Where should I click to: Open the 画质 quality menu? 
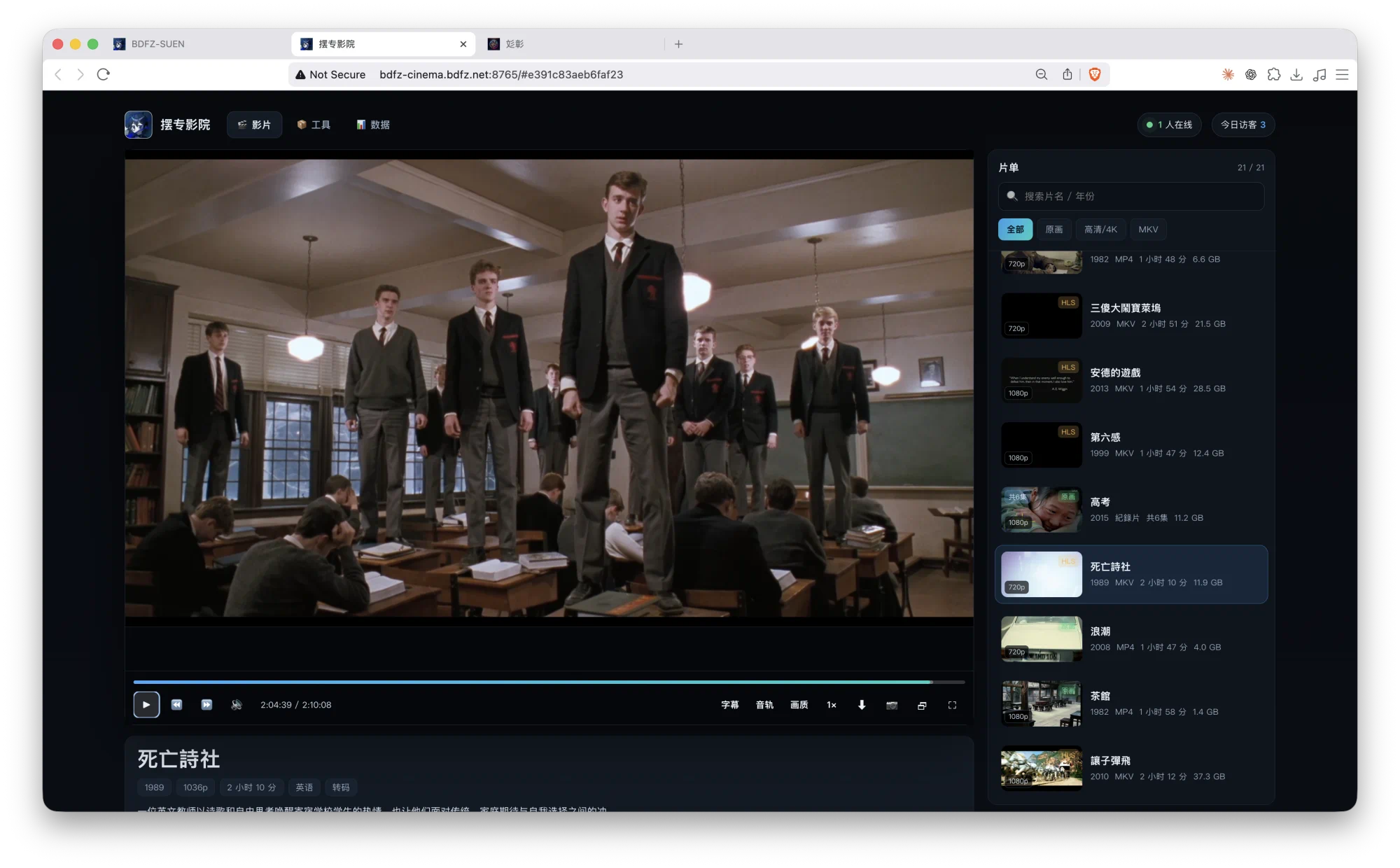coord(799,705)
